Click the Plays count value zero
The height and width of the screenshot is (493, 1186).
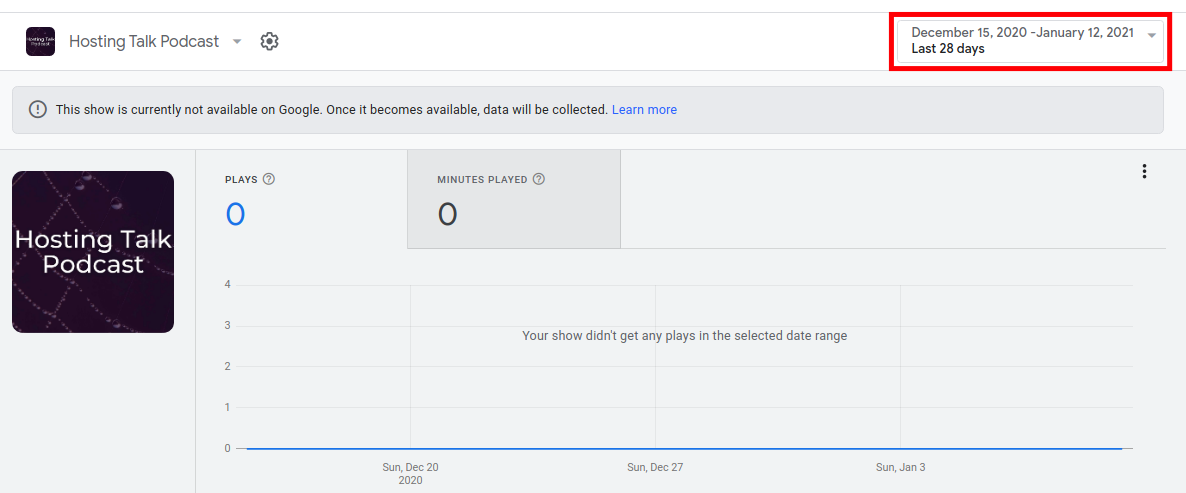pyautogui.click(x=235, y=214)
